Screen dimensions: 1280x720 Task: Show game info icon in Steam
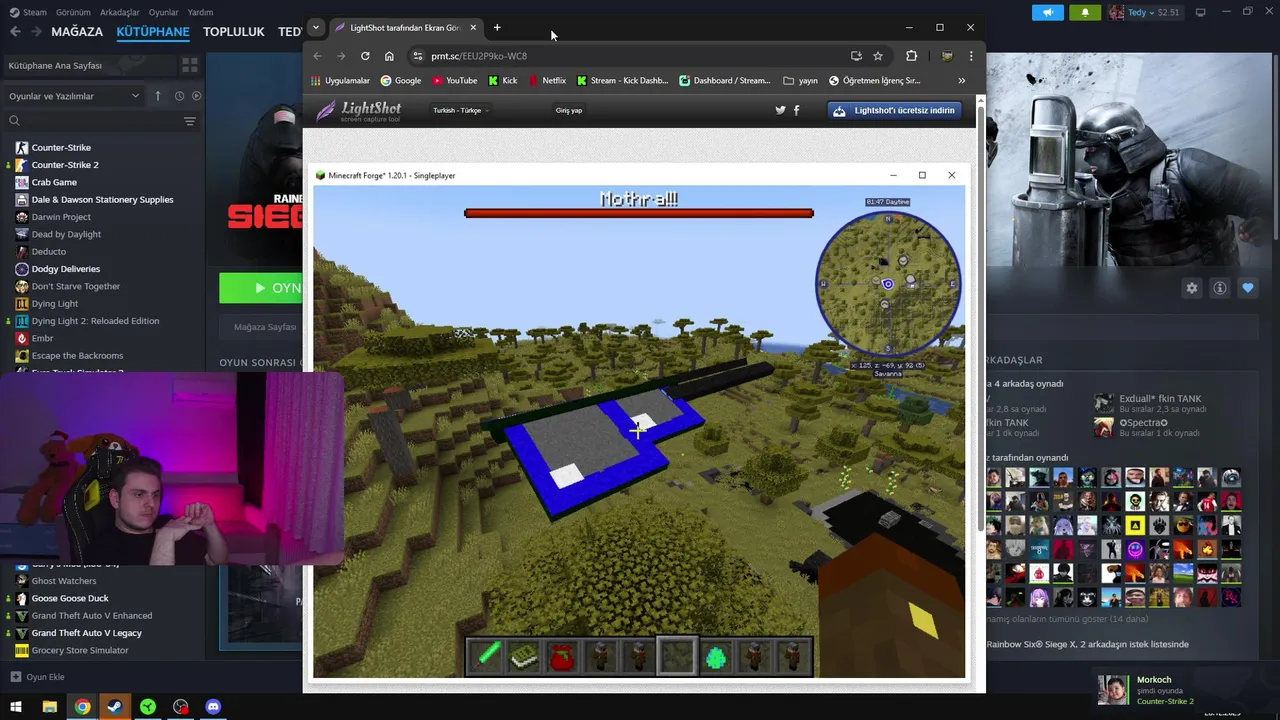(x=1219, y=288)
